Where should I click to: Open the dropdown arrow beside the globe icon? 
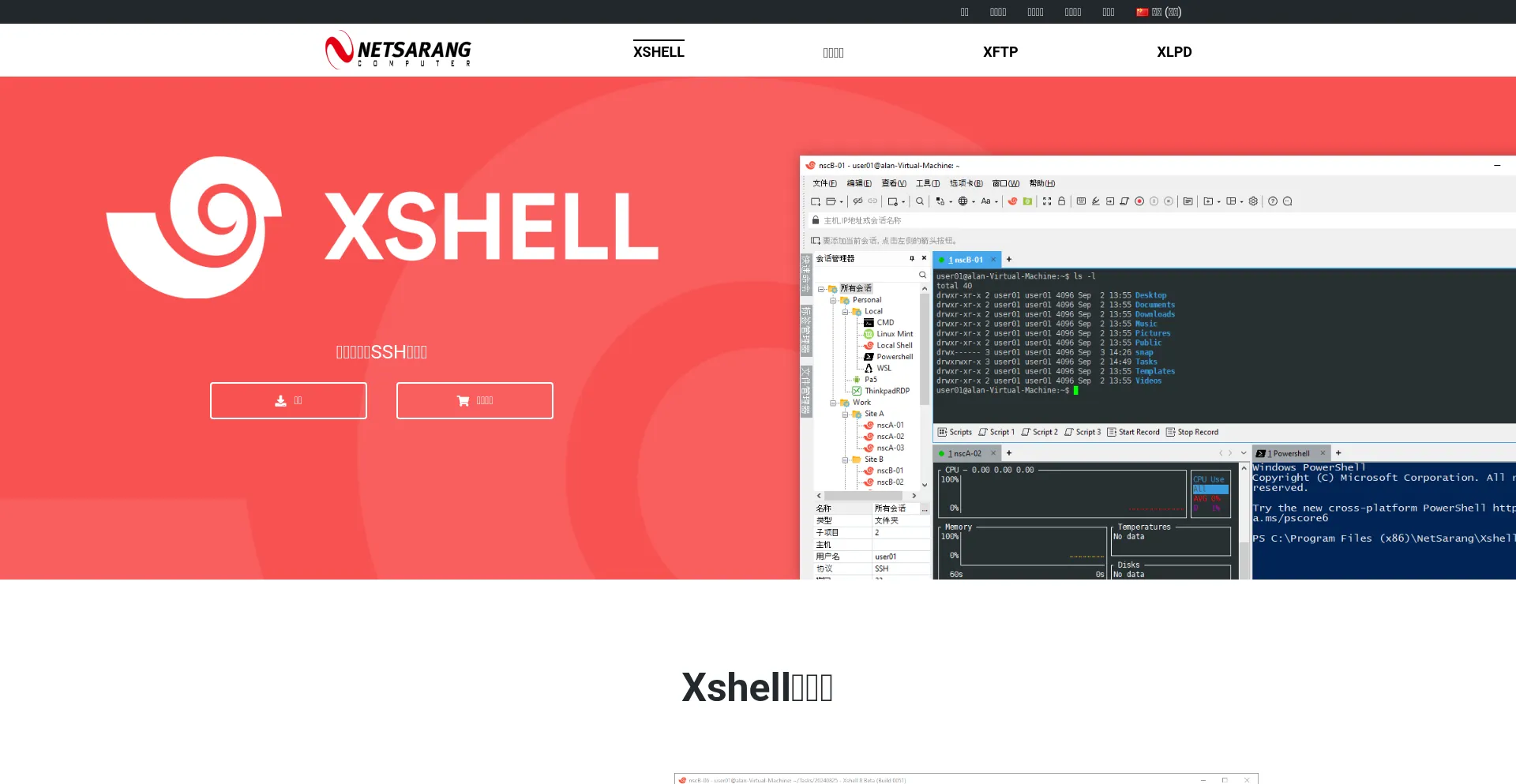(974, 202)
